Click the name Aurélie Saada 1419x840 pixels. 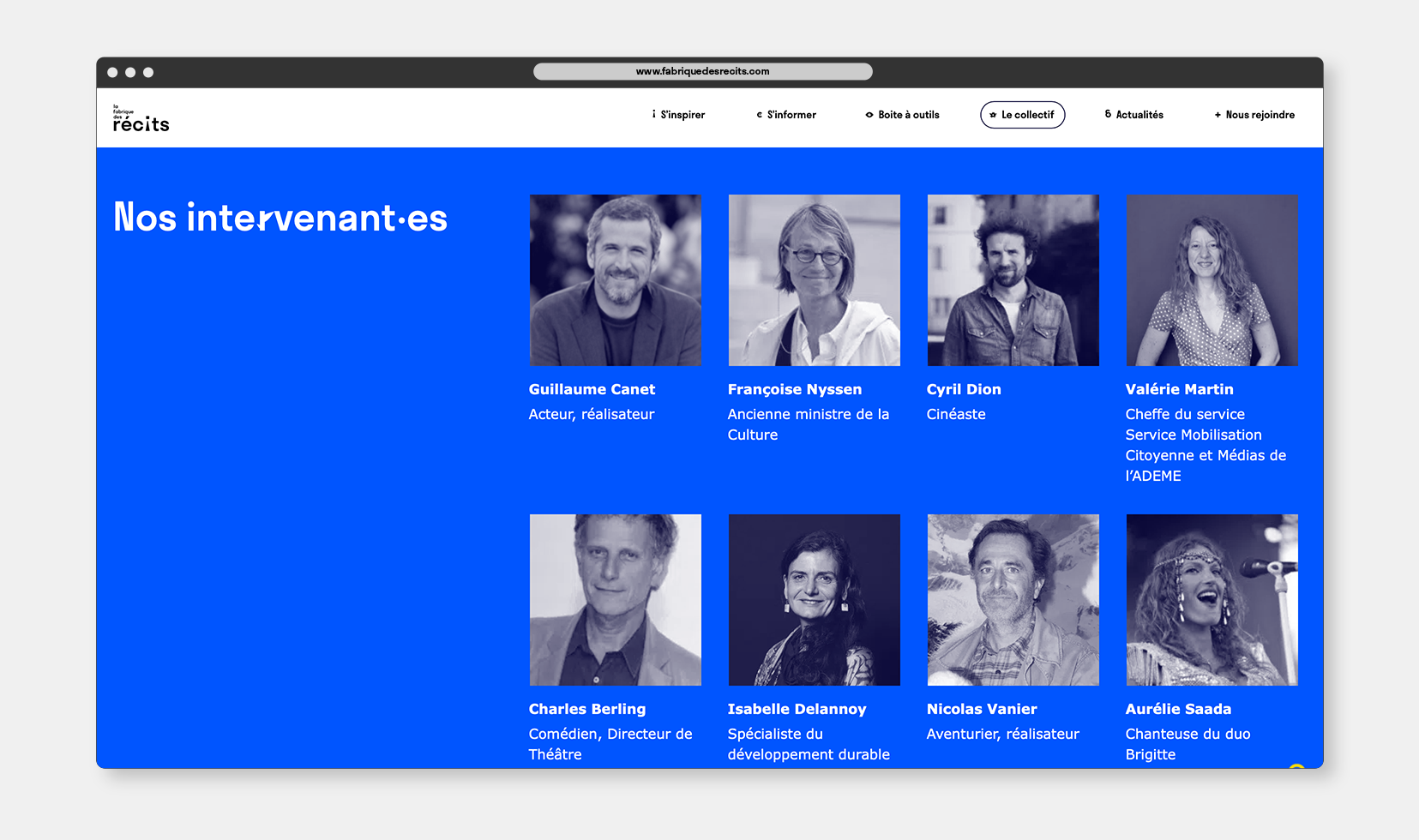click(x=1178, y=709)
